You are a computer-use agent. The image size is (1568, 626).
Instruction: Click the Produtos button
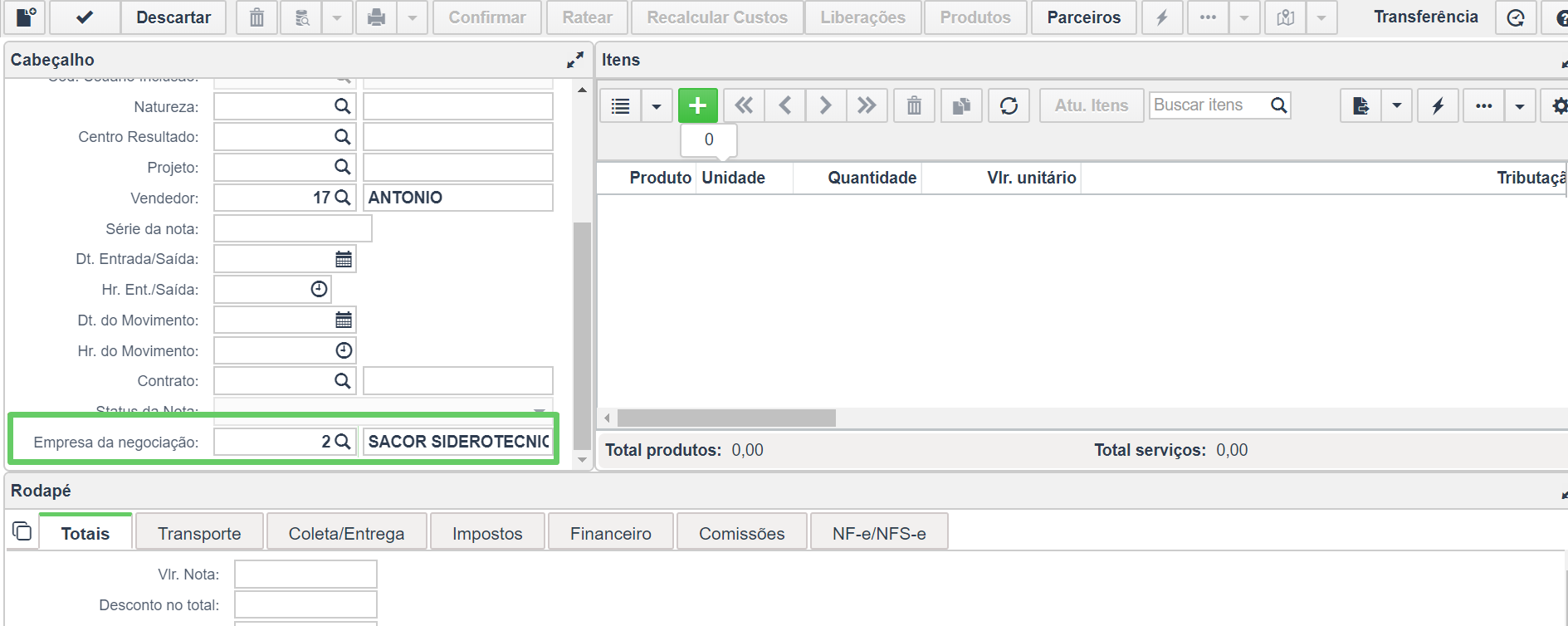pyautogui.click(x=975, y=17)
